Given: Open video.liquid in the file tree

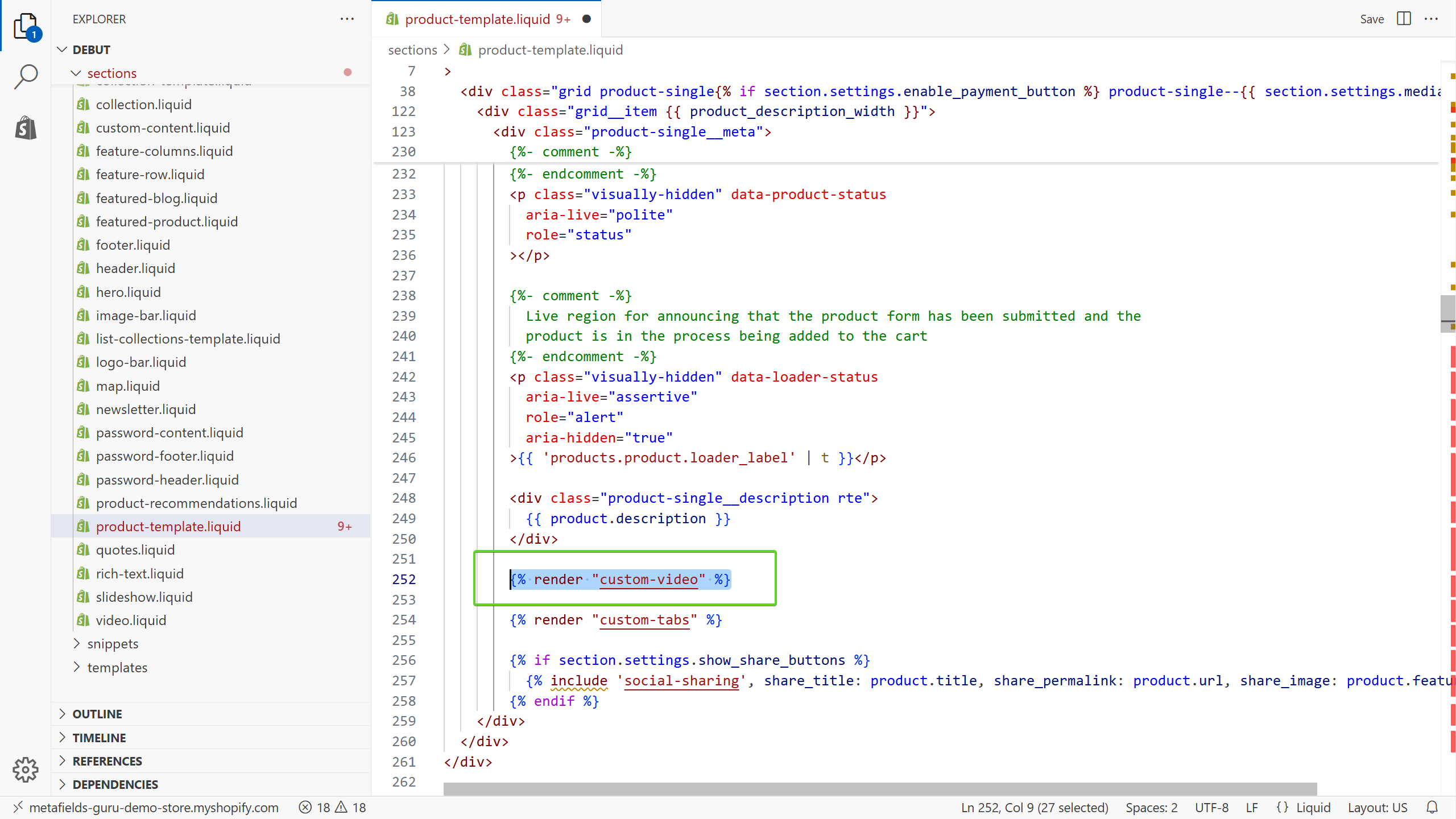Looking at the screenshot, I should (131, 620).
